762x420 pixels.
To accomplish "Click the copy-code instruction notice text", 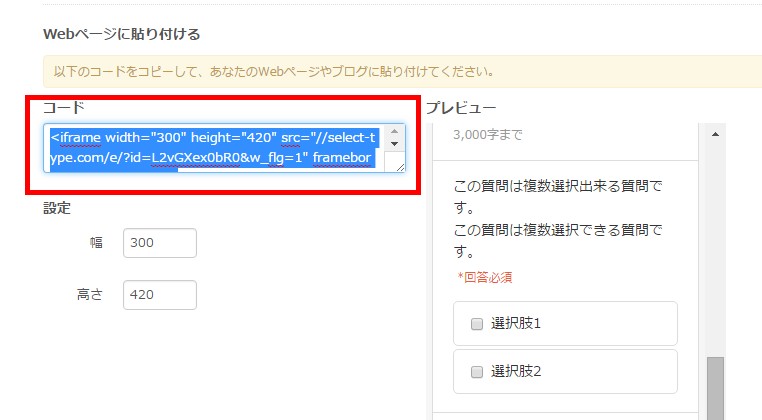I will (x=274, y=71).
